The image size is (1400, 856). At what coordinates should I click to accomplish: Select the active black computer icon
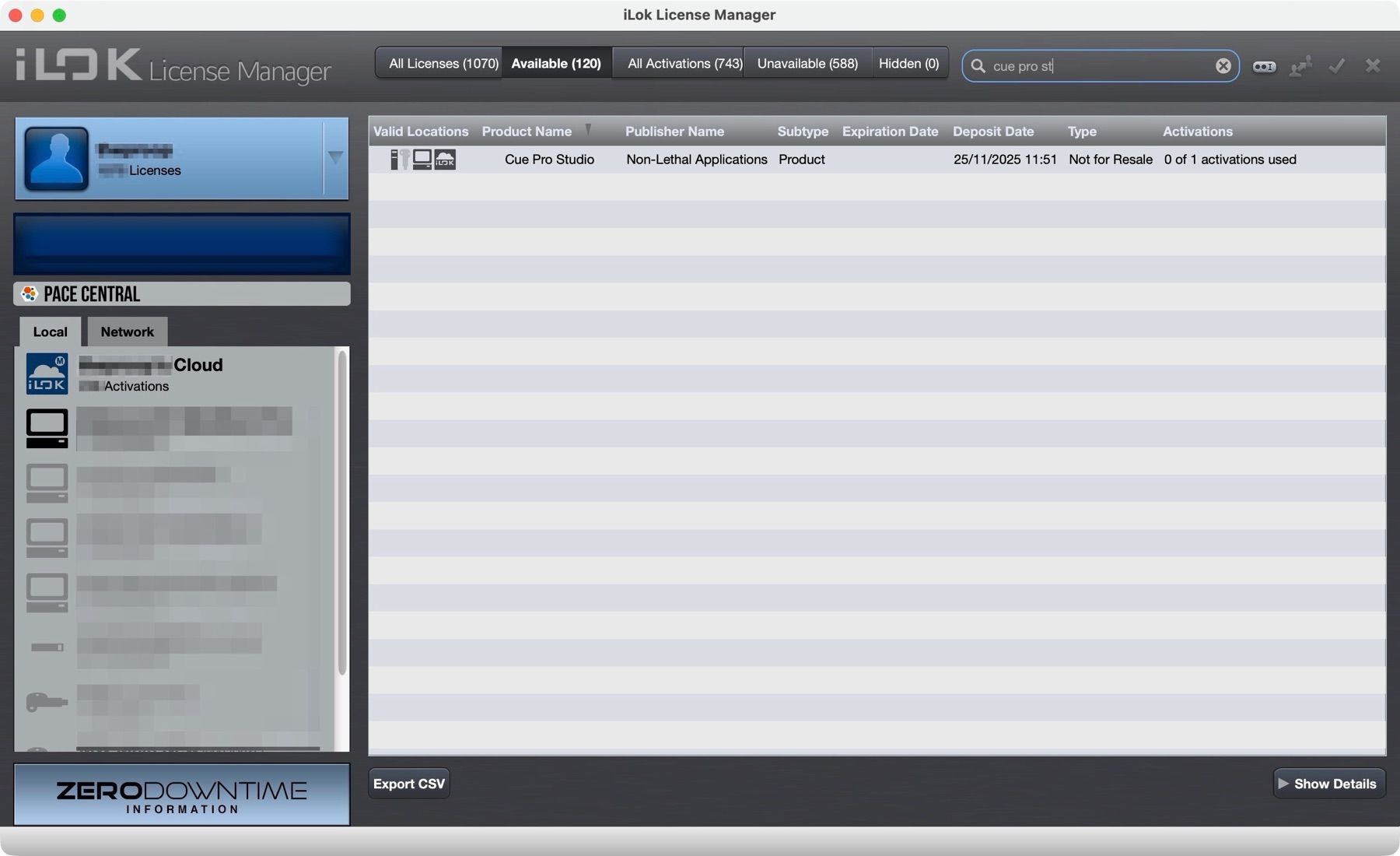(x=47, y=428)
